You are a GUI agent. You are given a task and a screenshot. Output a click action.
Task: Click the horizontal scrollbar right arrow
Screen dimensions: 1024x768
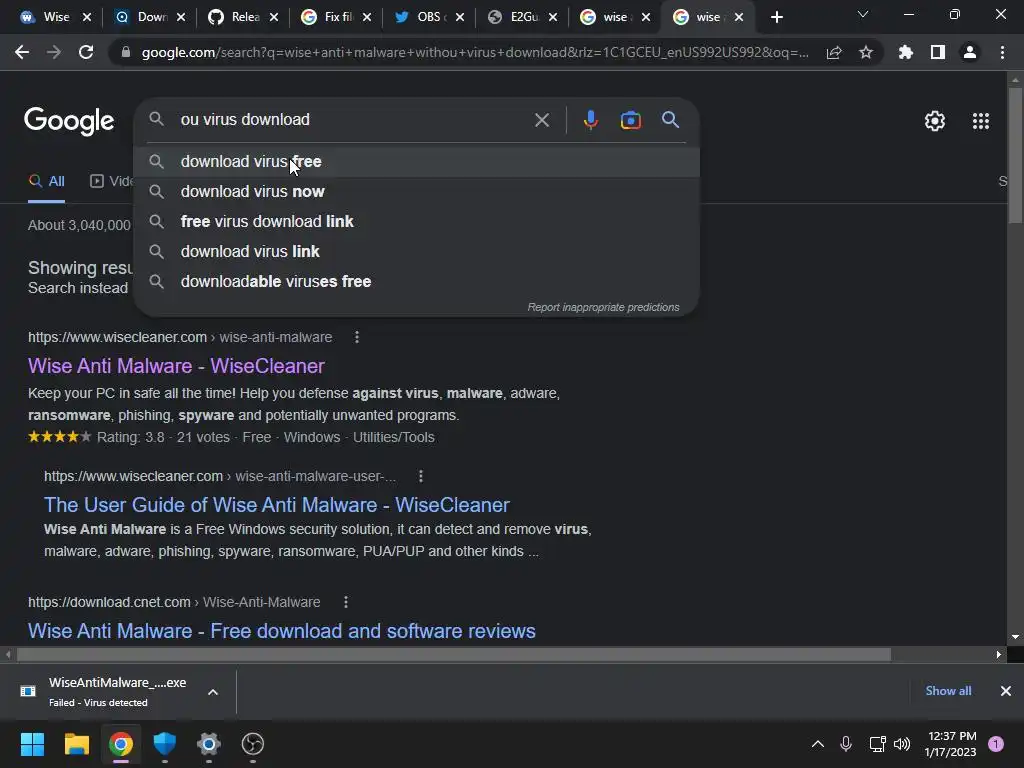[x=999, y=654]
